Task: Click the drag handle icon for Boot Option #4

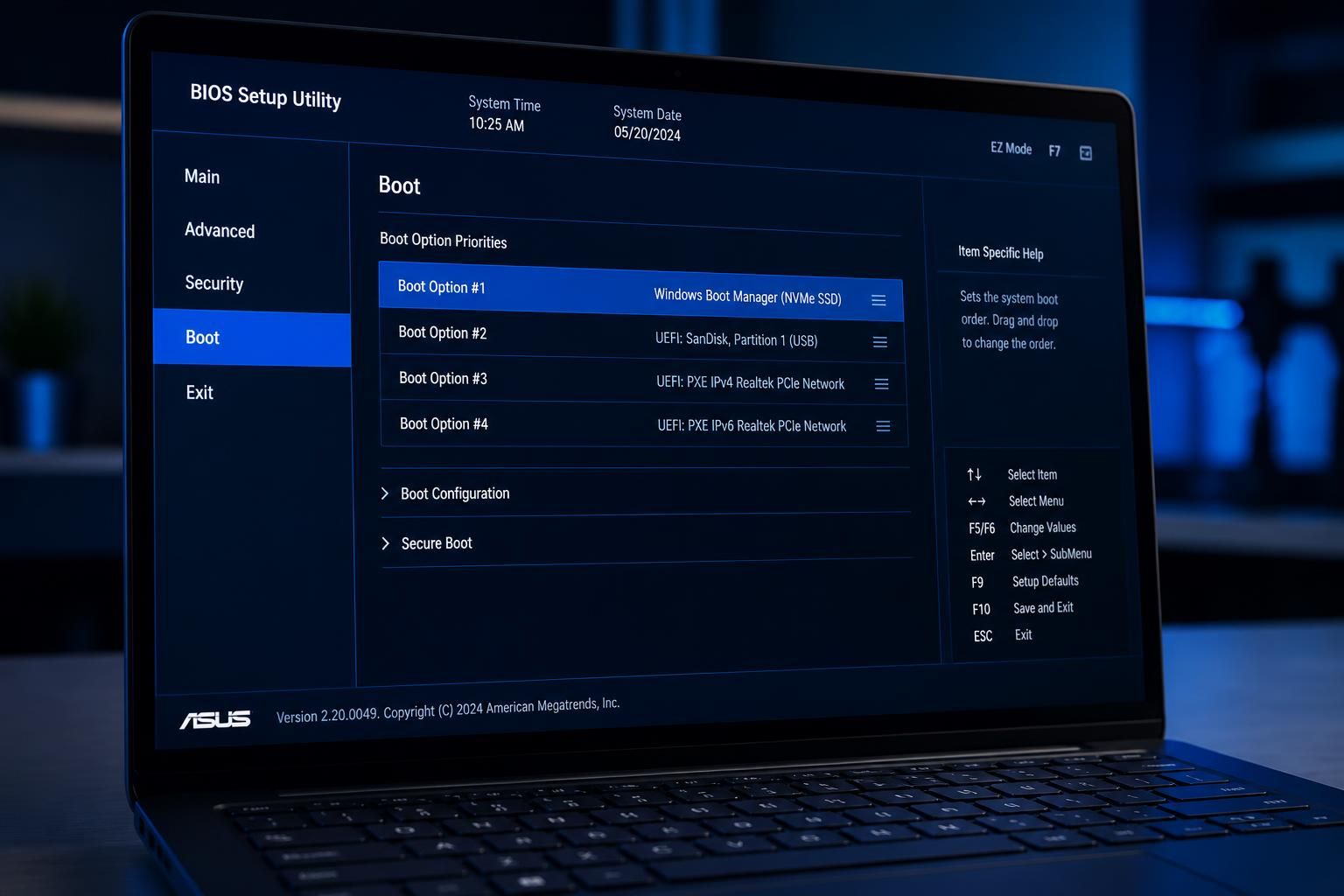Action: point(884,426)
